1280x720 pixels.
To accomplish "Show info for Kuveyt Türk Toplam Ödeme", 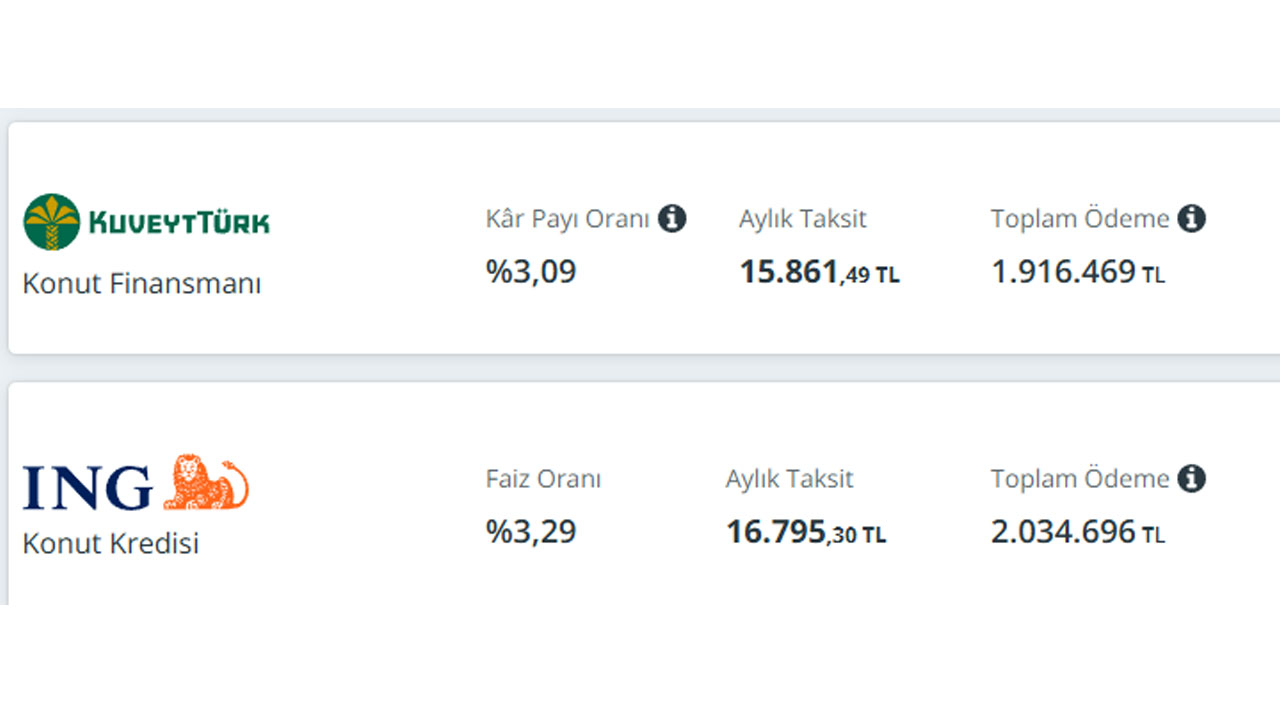I will (1191, 218).
